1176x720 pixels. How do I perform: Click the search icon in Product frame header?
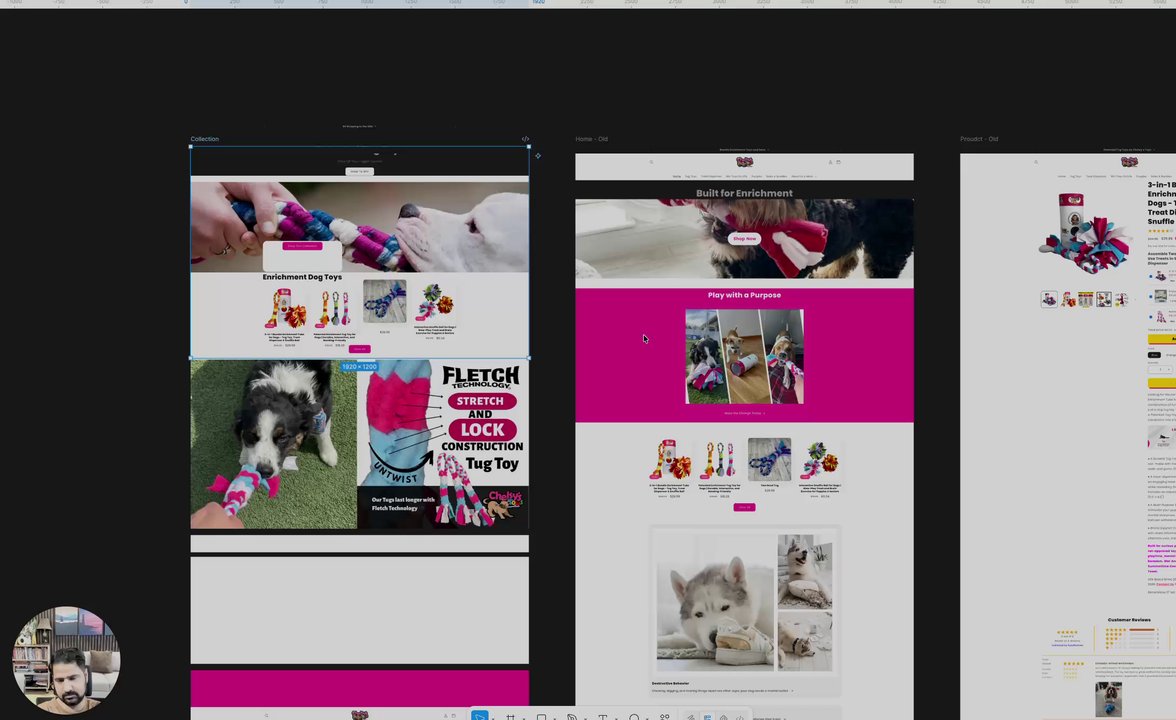point(1036,162)
